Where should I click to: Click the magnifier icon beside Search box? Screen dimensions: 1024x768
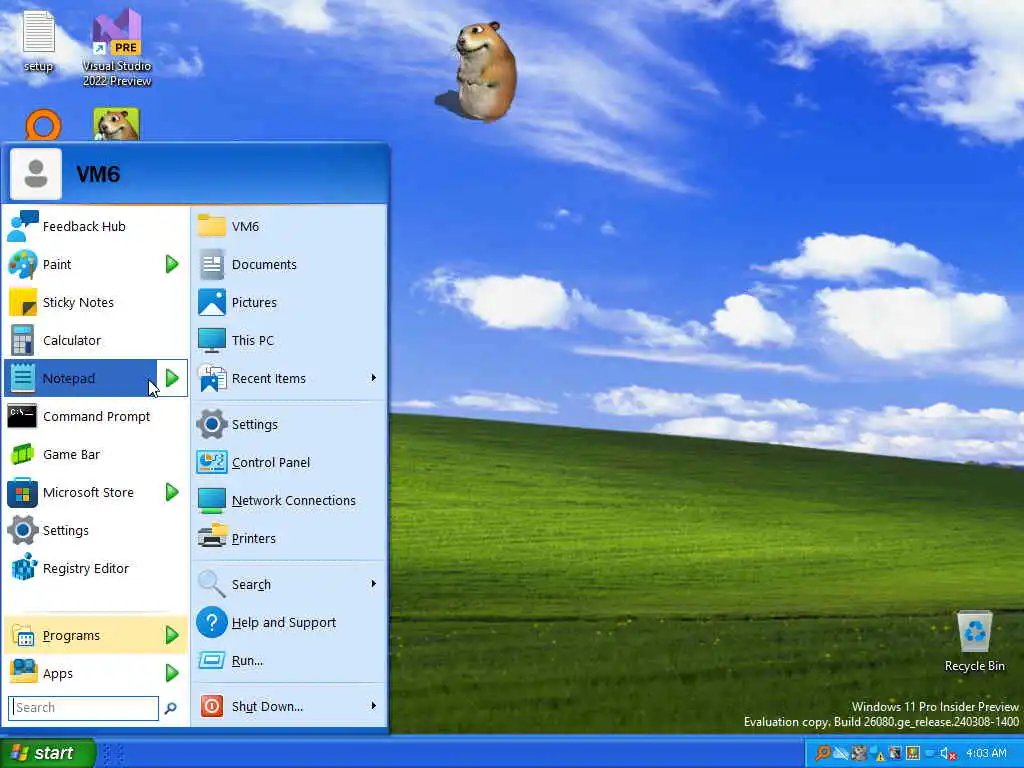[x=171, y=708]
